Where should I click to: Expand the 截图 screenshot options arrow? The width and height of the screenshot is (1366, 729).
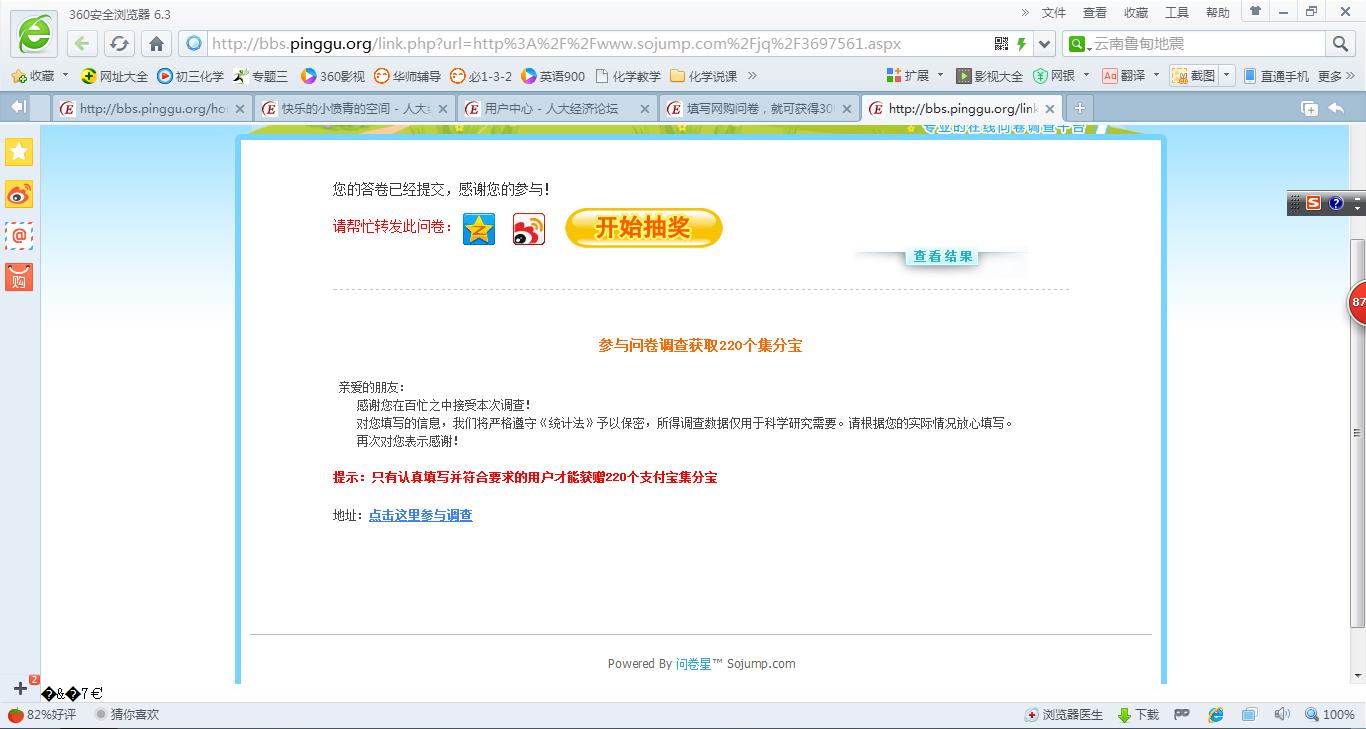[1226, 76]
